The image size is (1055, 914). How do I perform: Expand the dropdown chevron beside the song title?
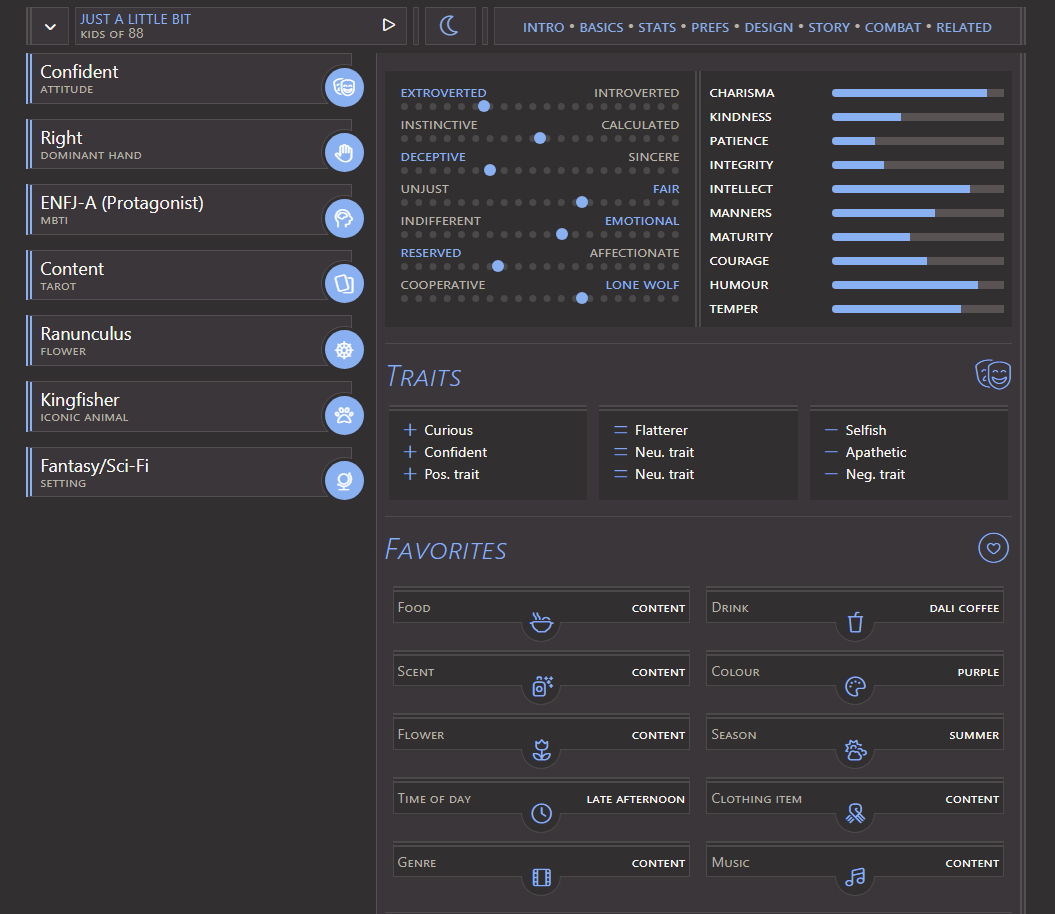50,27
